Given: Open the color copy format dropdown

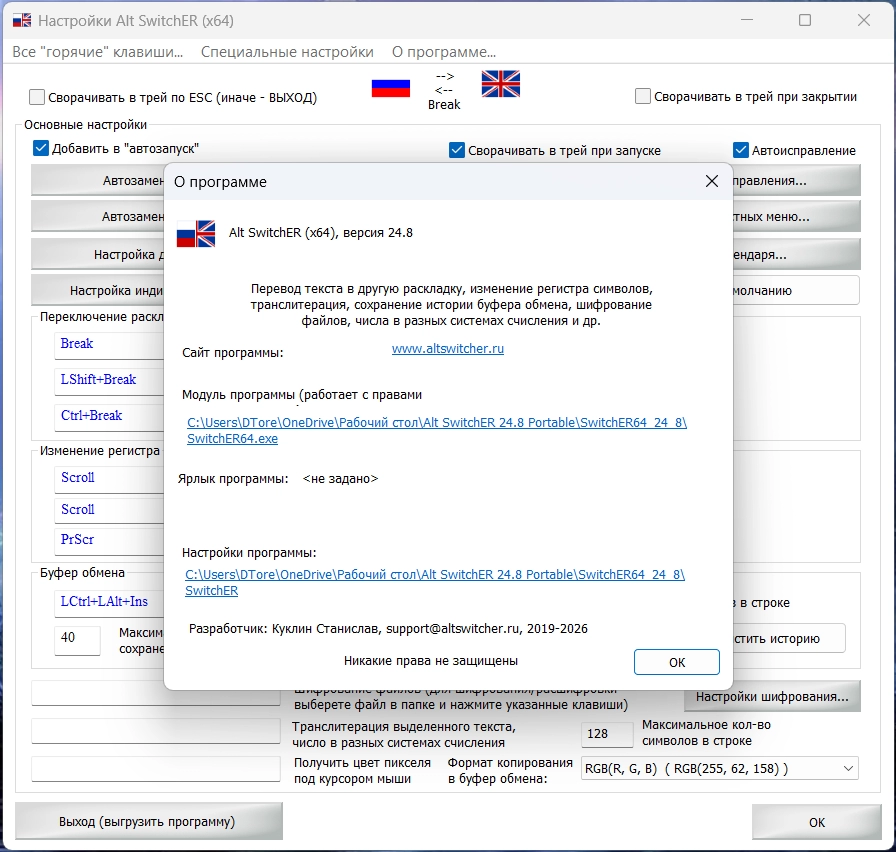Looking at the screenshot, I should tap(720, 769).
